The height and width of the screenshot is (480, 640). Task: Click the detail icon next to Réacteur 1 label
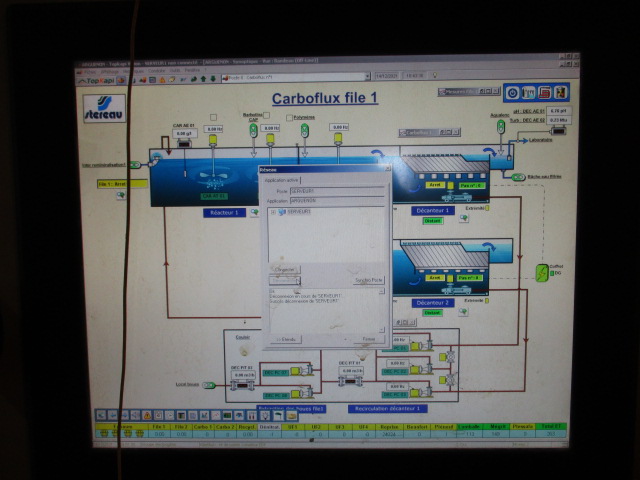point(252,213)
